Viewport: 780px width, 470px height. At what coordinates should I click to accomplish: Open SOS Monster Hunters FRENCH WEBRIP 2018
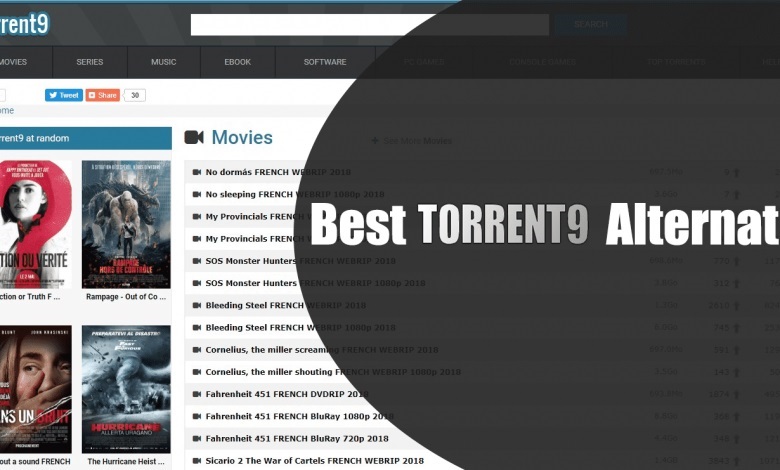pos(300,261)
